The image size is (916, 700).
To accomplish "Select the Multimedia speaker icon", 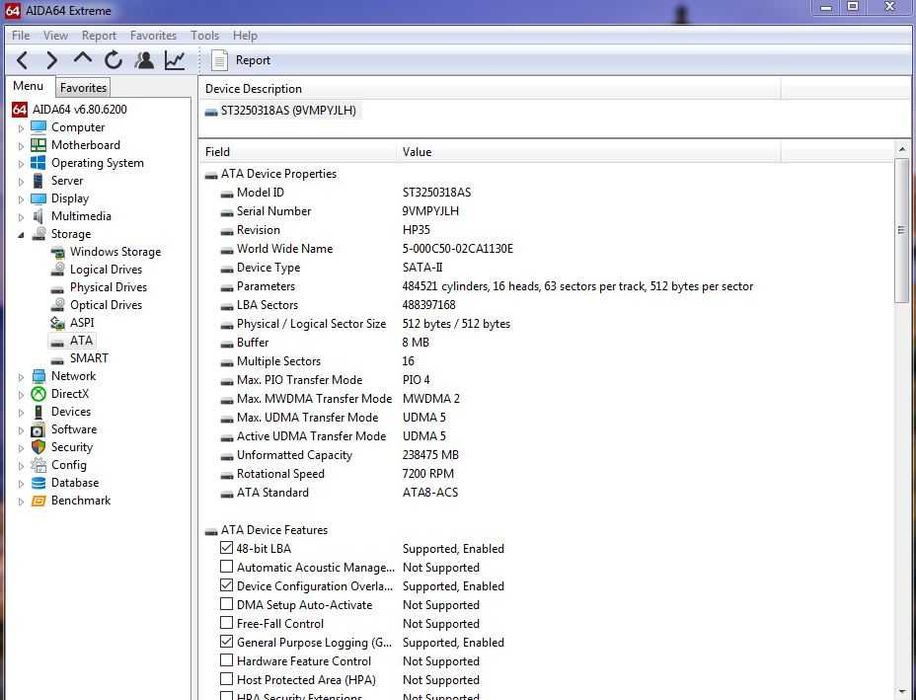I will point(39,216).
